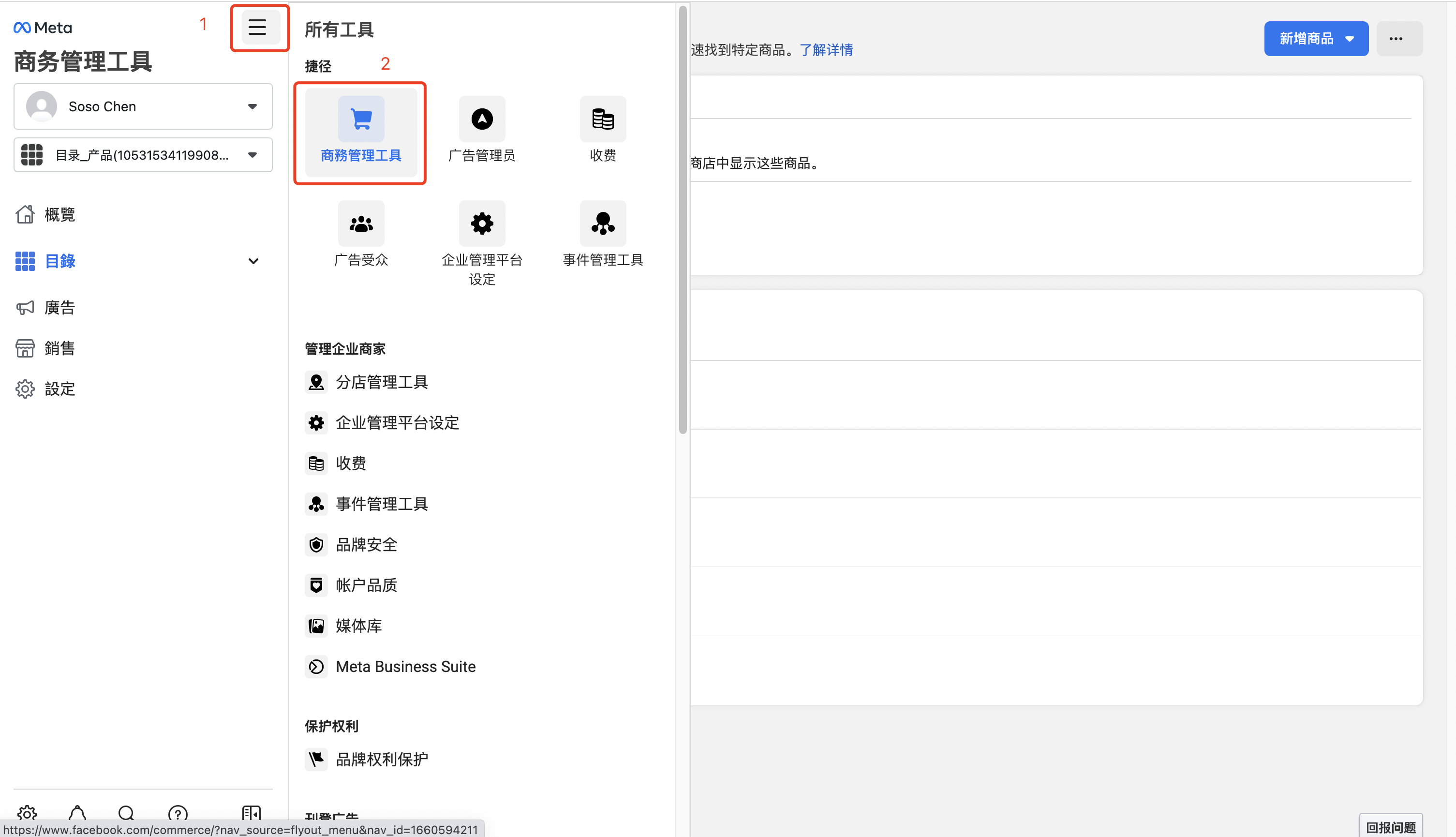Click the 分店管理工具 location pin icon
This screenshot has width=1456, height=837.
point(316,382)
